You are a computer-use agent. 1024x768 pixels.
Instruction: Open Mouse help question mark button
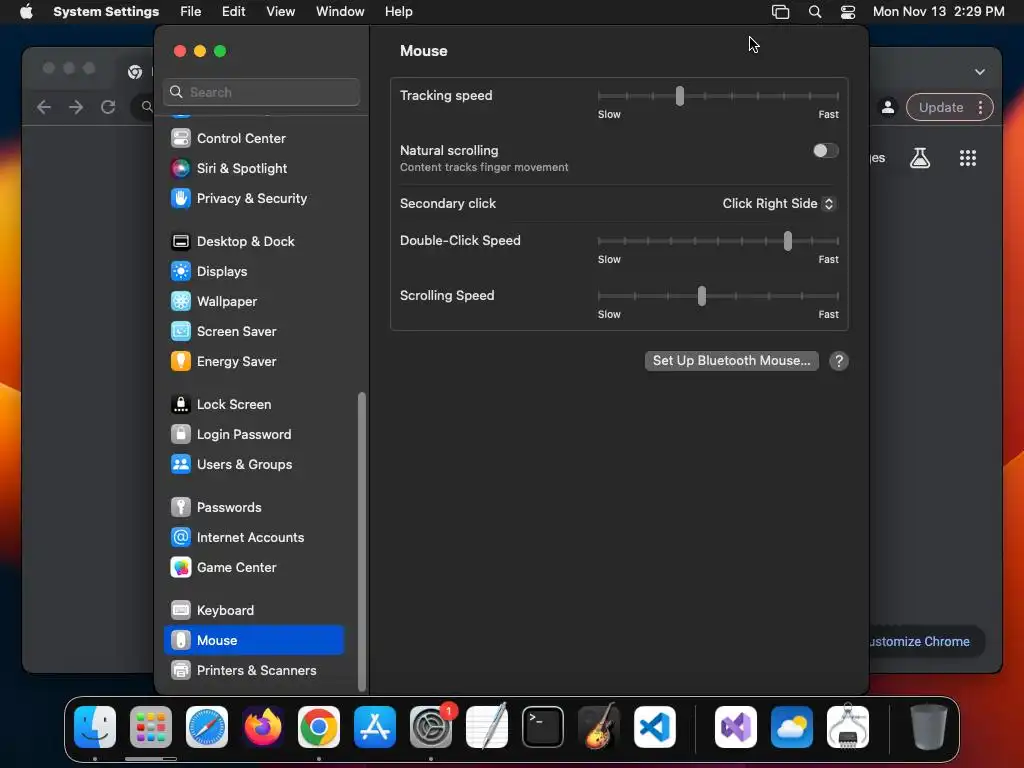point(839,361)
